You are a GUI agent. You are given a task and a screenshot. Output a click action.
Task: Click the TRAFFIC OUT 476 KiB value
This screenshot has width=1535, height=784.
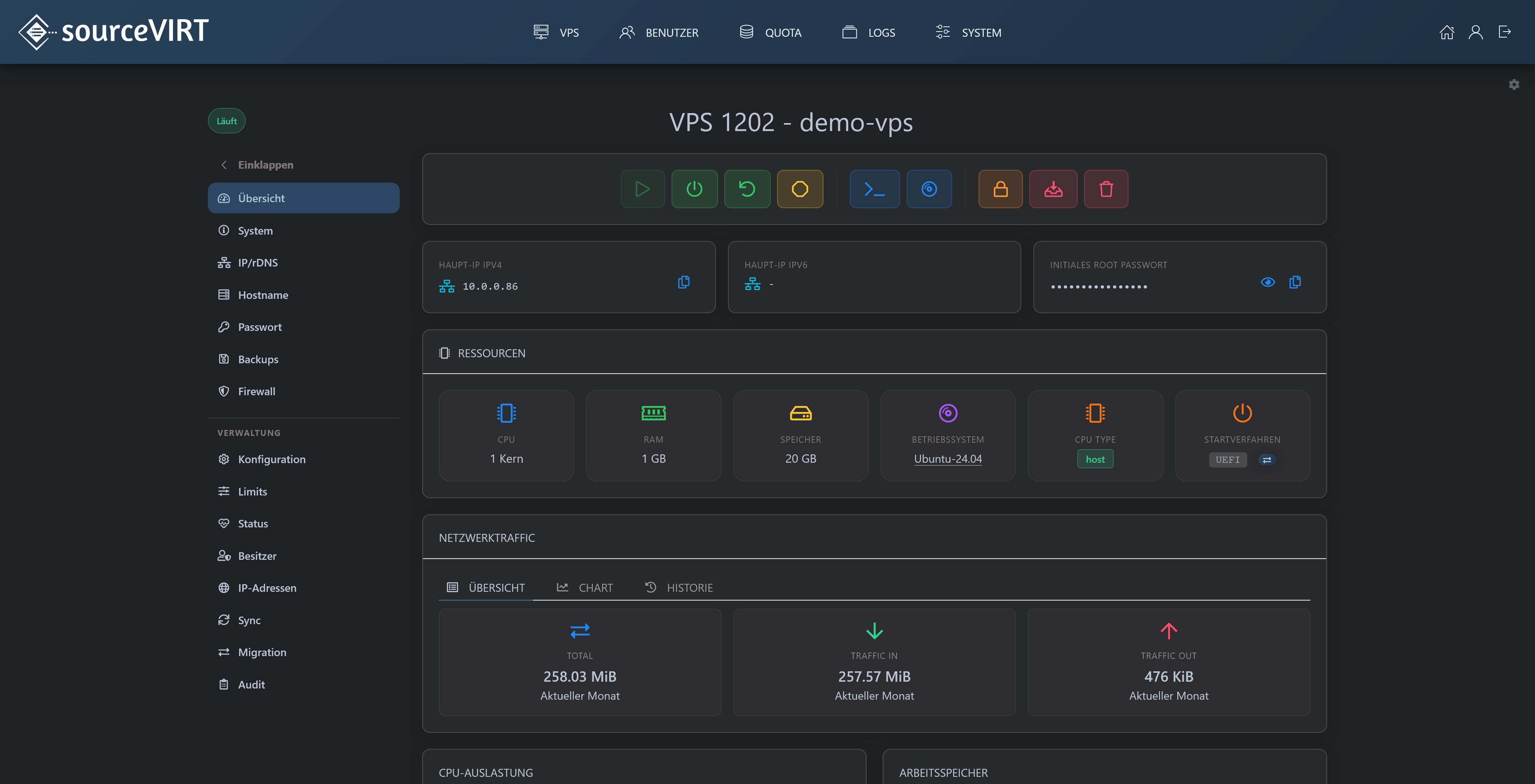[1168, 677]
